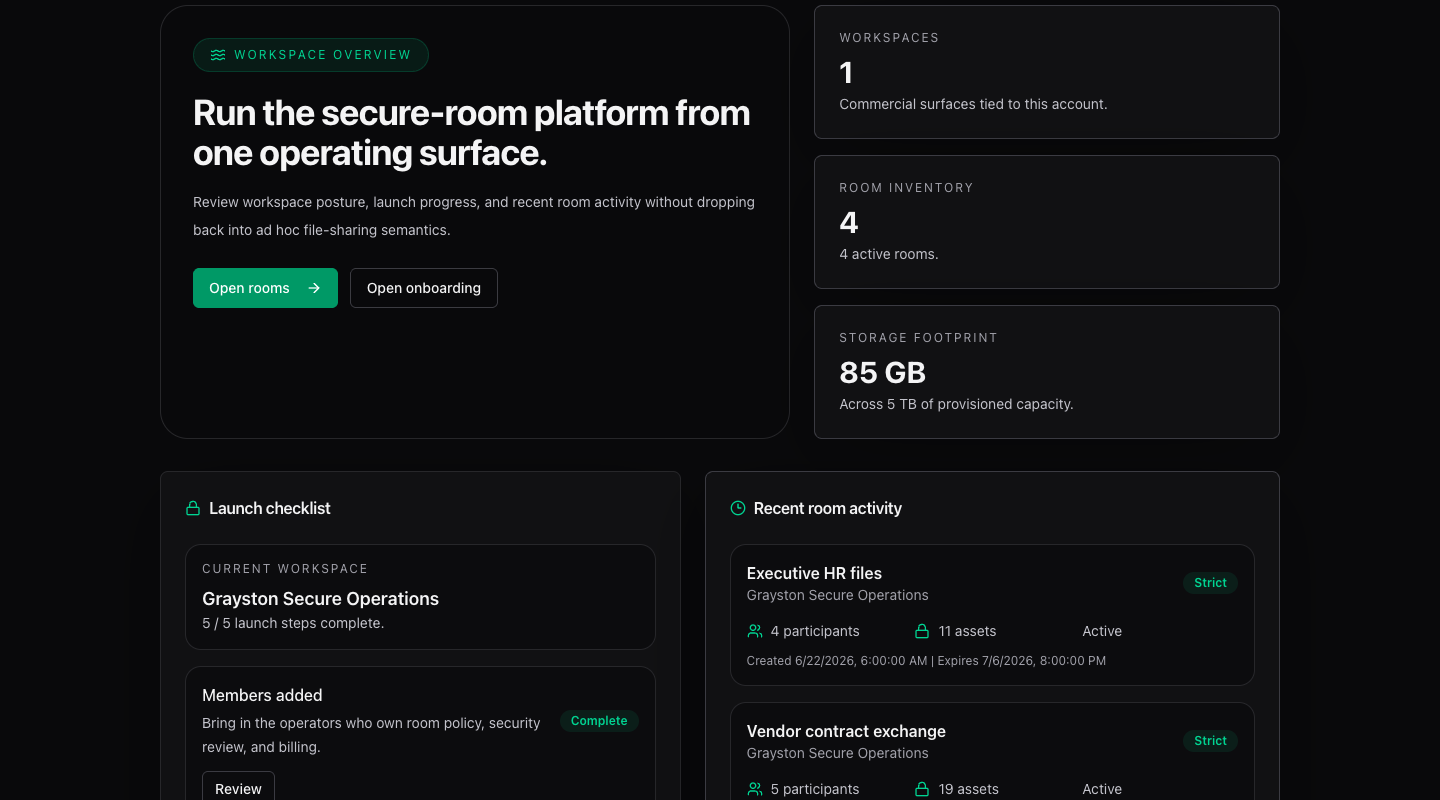The image size is (1440, 800).
Task: Click the 85 GB storage footprint value
Action: [883, 373]
